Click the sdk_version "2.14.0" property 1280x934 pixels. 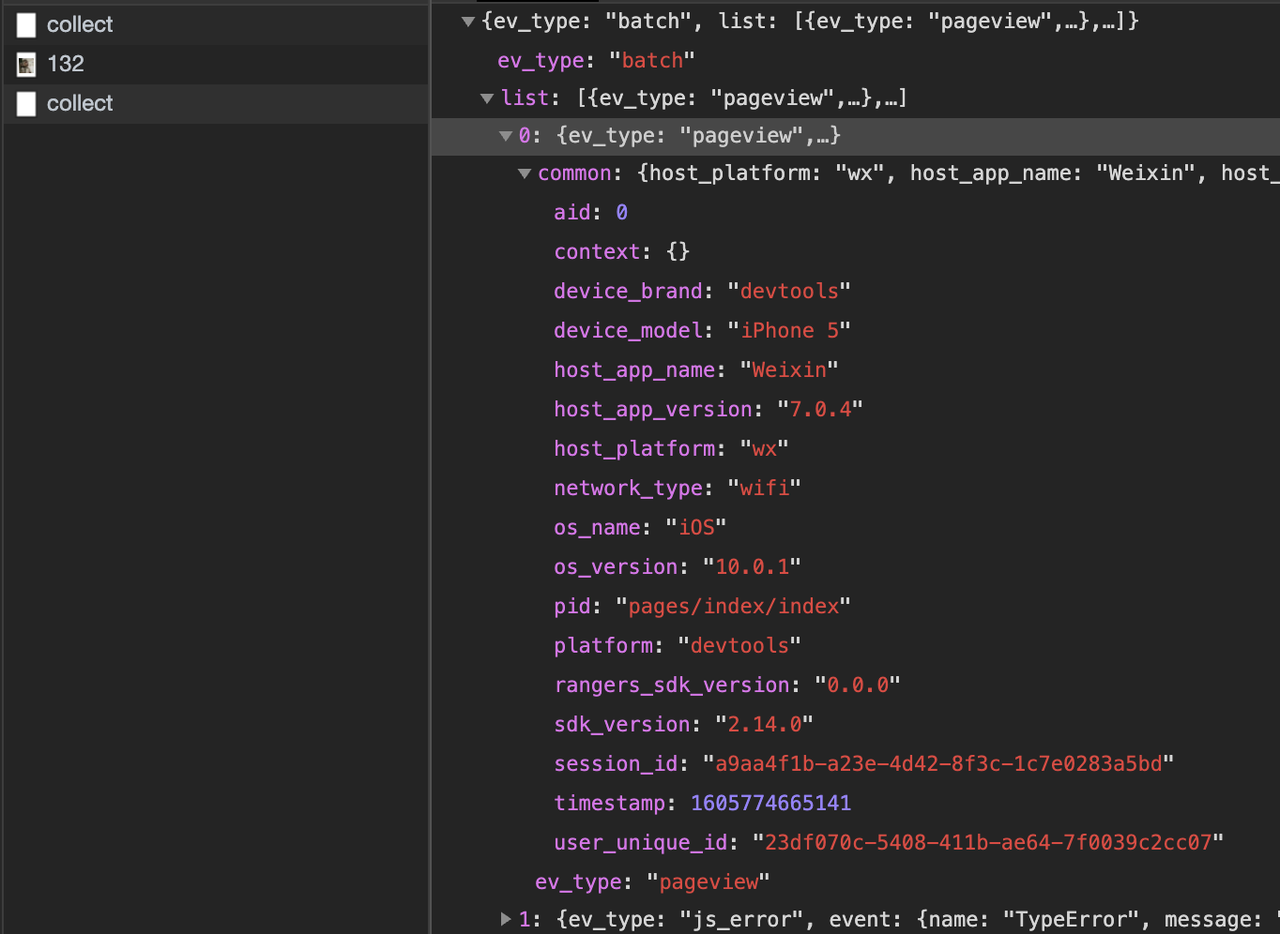[x=684, y=724]
